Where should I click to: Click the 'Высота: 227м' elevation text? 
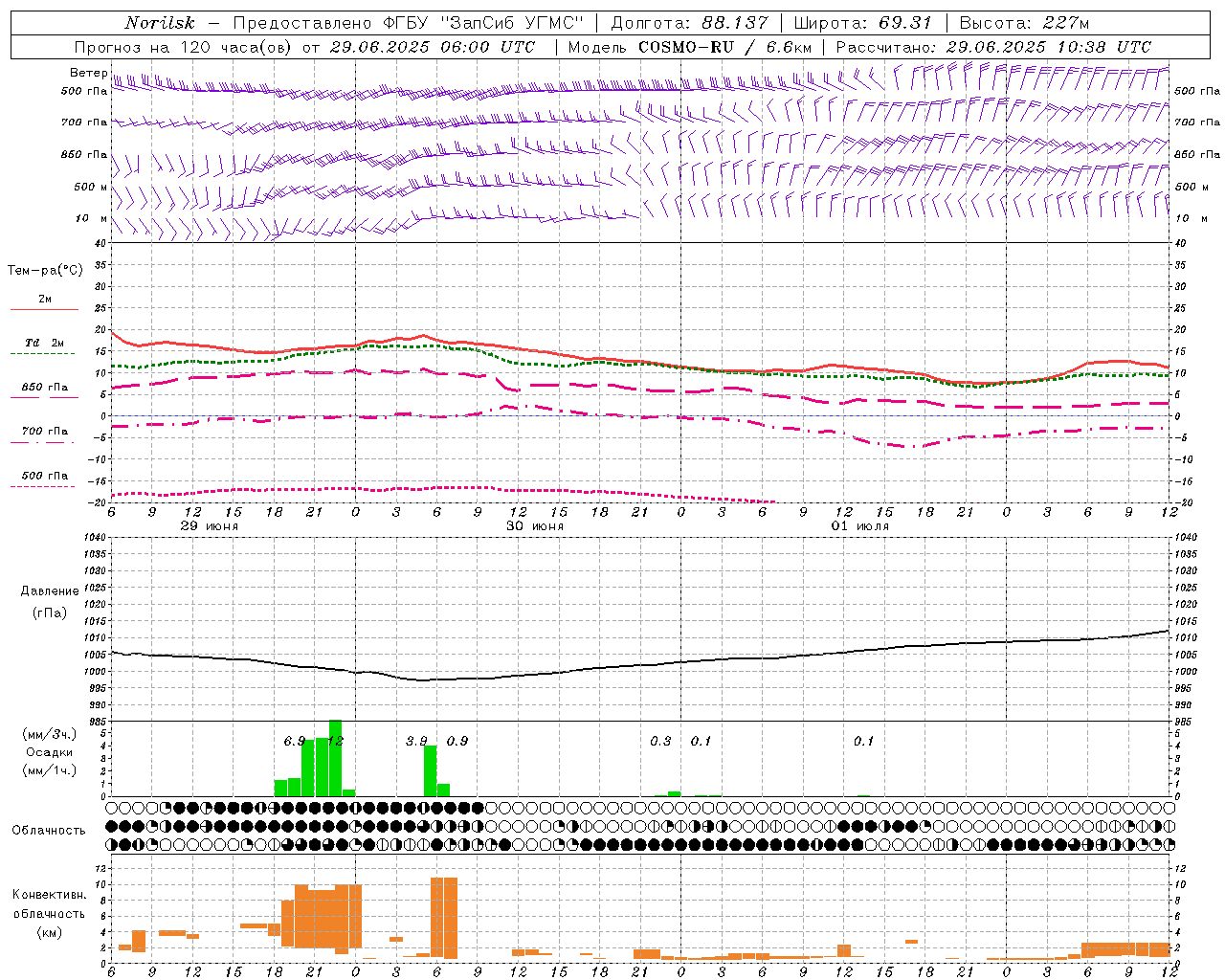point(1025,23)
